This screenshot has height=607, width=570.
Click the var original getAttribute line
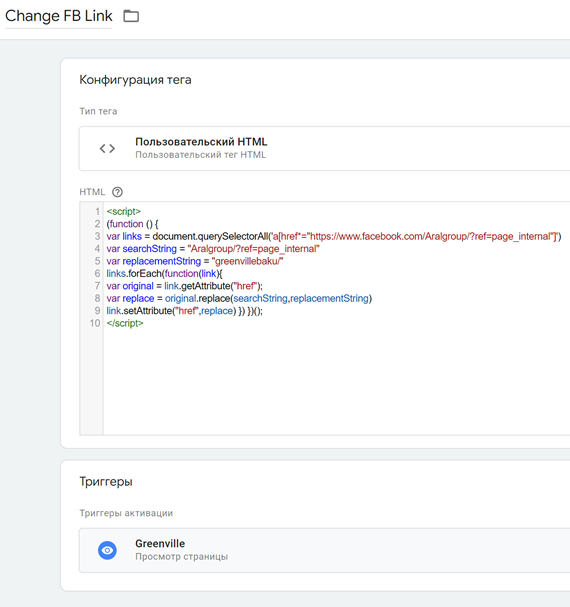tap(184, 286)
